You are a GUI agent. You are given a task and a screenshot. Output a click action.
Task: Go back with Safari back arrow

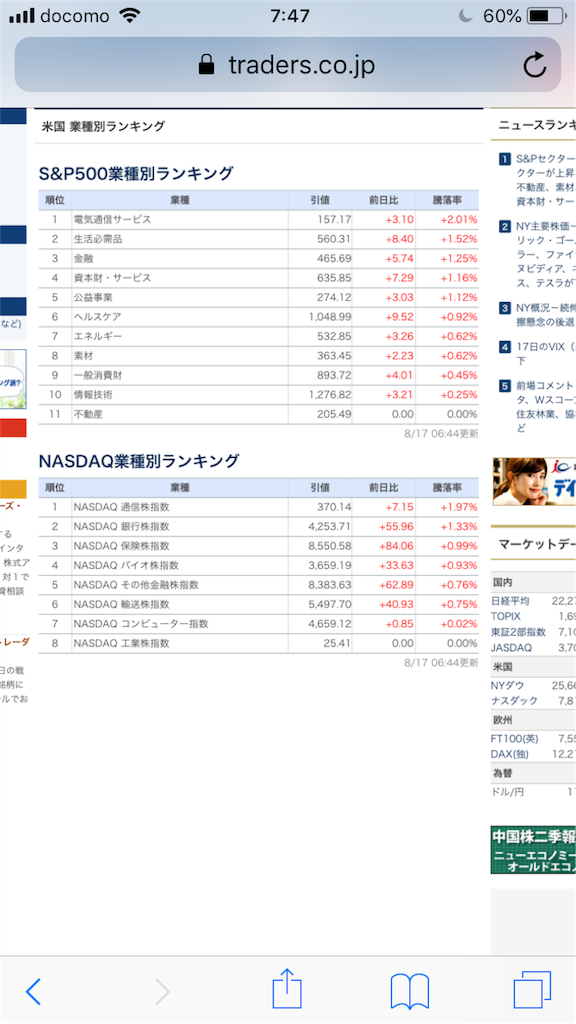click(33, 991)
